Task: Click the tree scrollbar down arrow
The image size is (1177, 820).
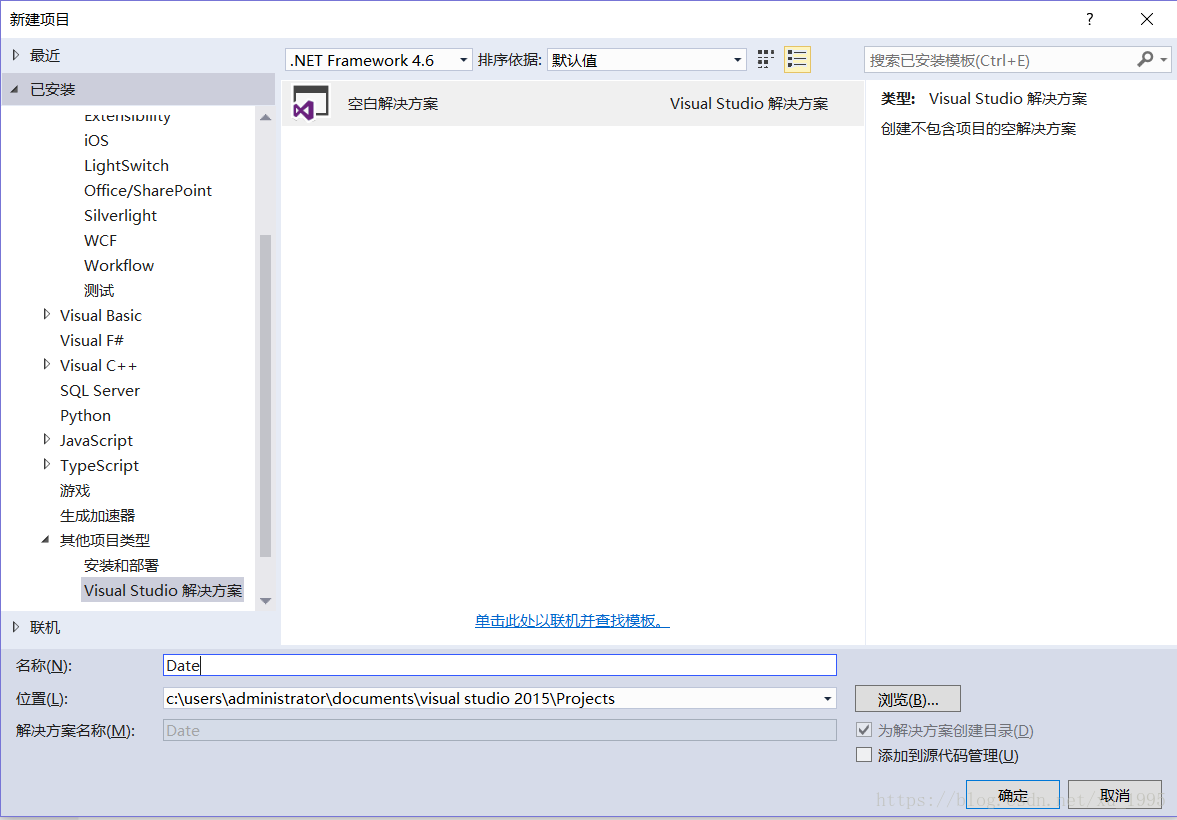Action: click(x=265, y=601)
